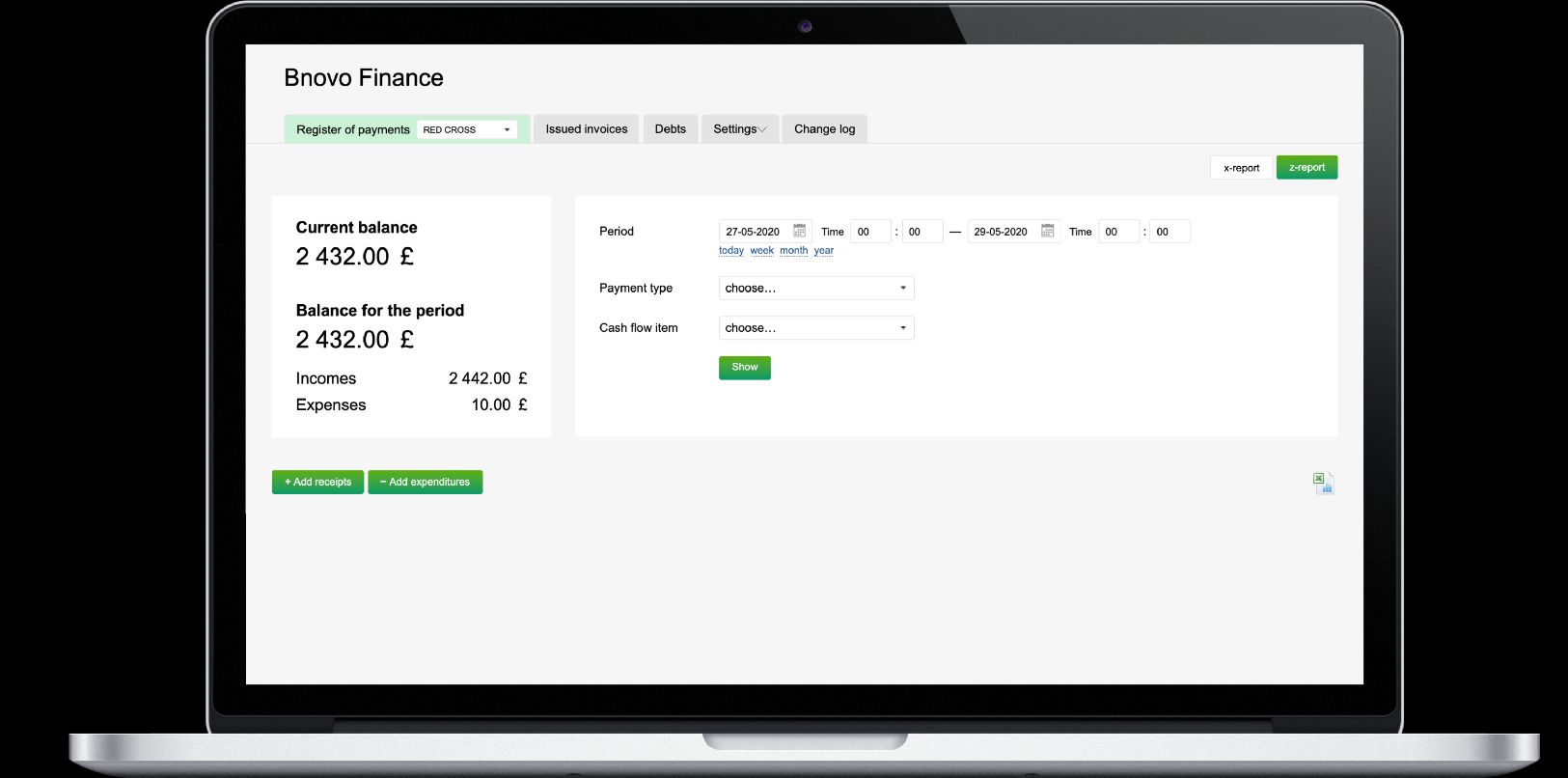Open the end date calendar picker icon

[x=1047, y=231]
